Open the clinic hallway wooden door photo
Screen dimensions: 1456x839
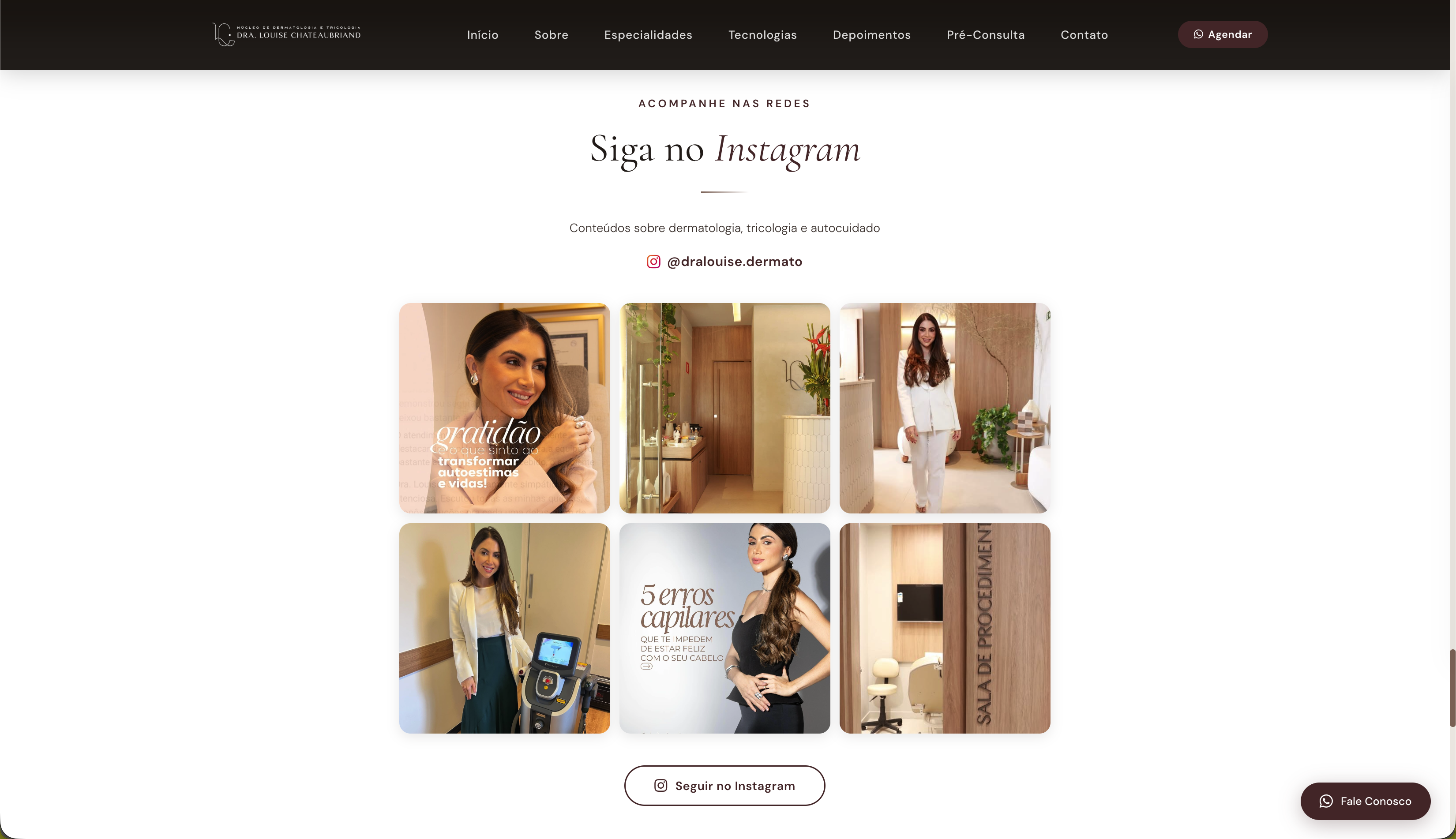[725, 408]
